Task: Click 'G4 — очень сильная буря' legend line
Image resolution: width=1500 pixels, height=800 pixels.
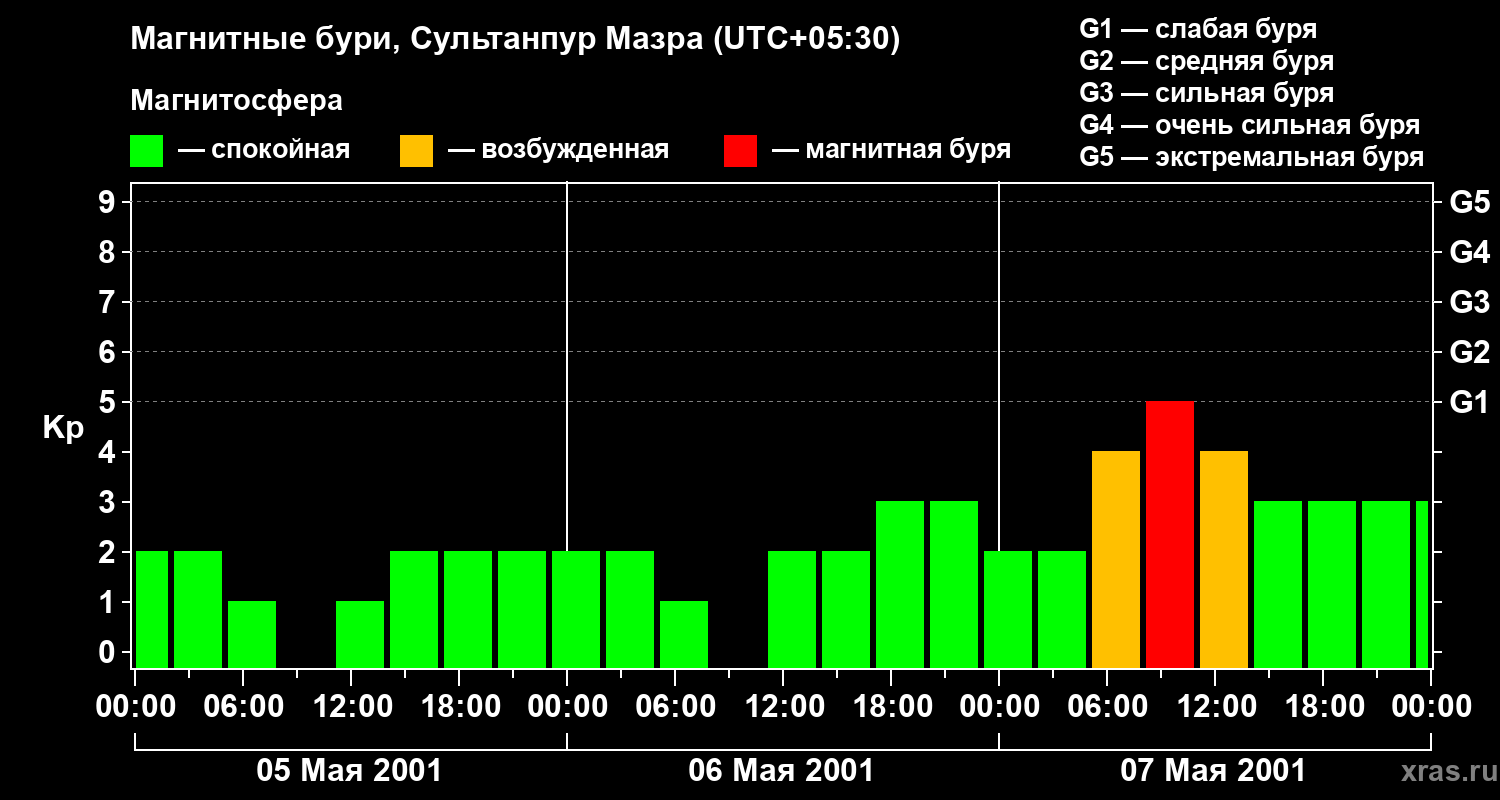Action: [1249, 125]
